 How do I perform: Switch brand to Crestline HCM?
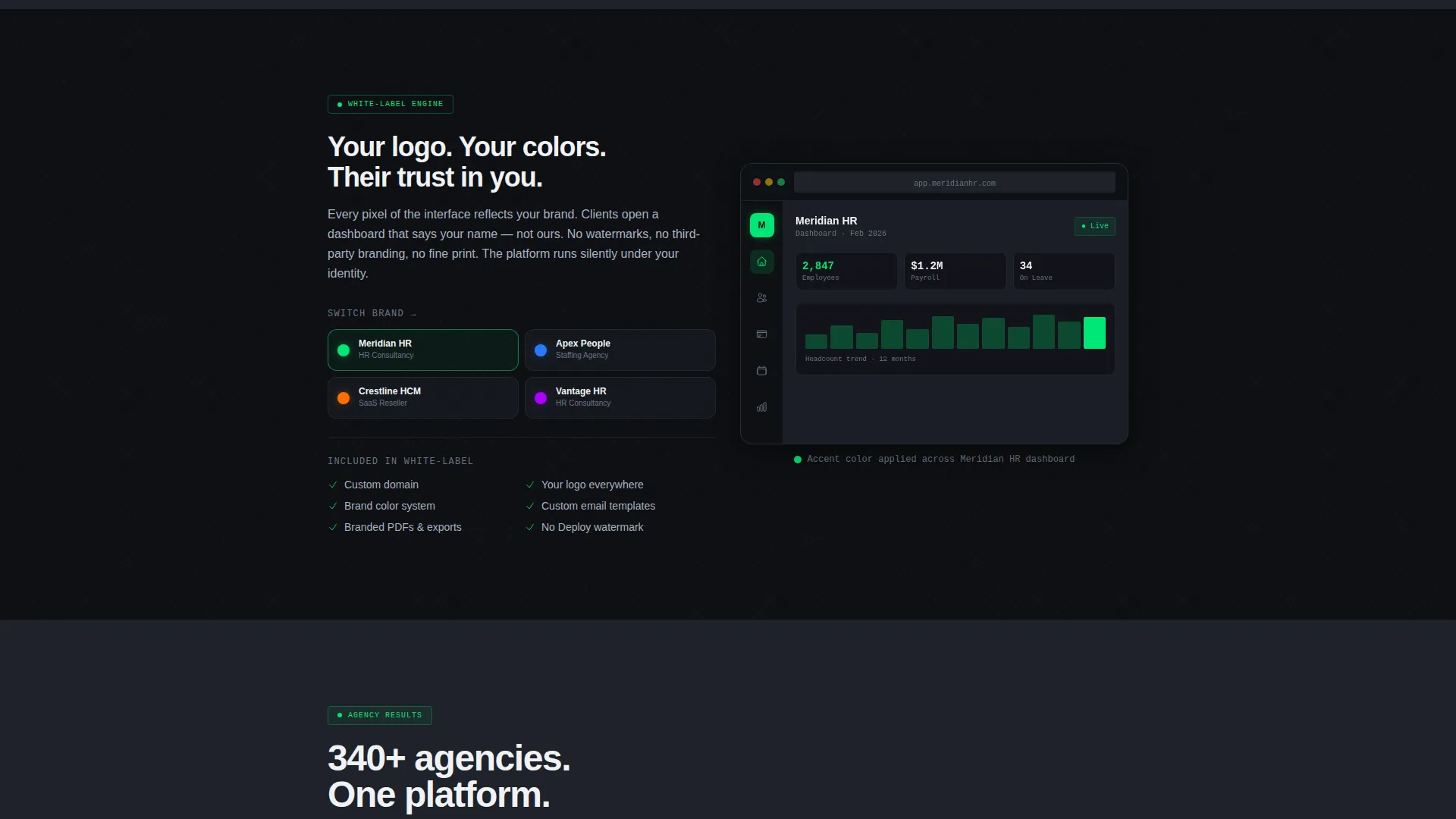point(423,397)
